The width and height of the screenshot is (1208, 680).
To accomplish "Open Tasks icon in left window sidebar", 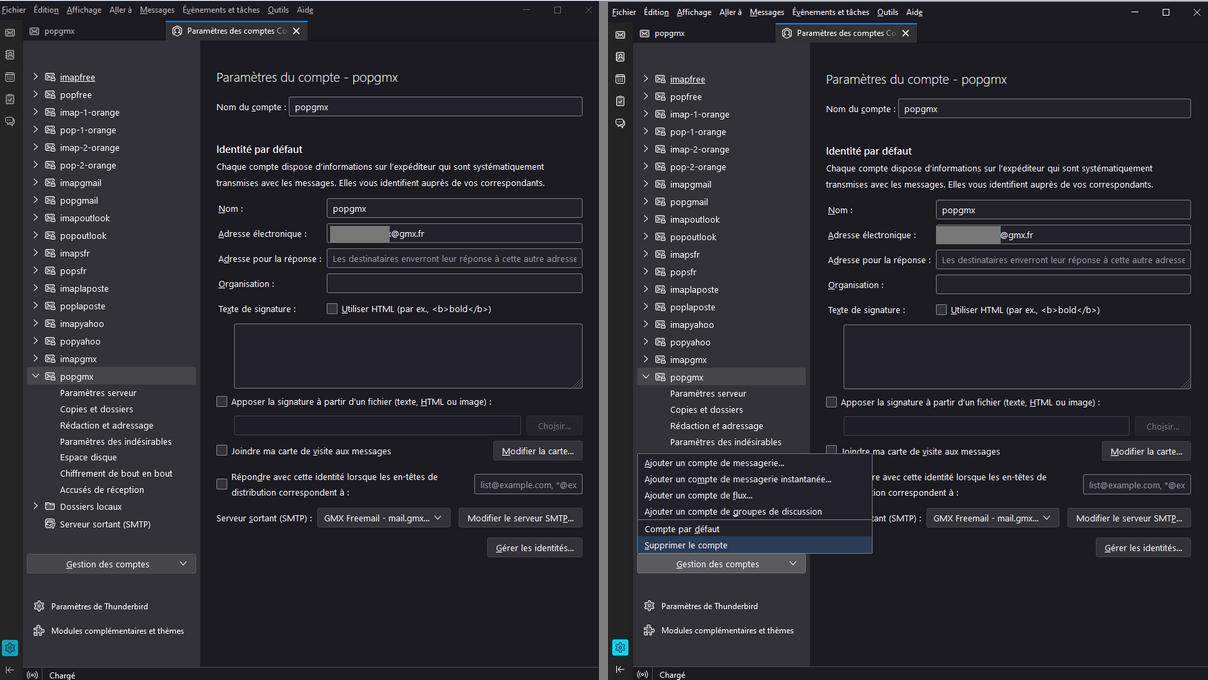I will tap(10, 99).
